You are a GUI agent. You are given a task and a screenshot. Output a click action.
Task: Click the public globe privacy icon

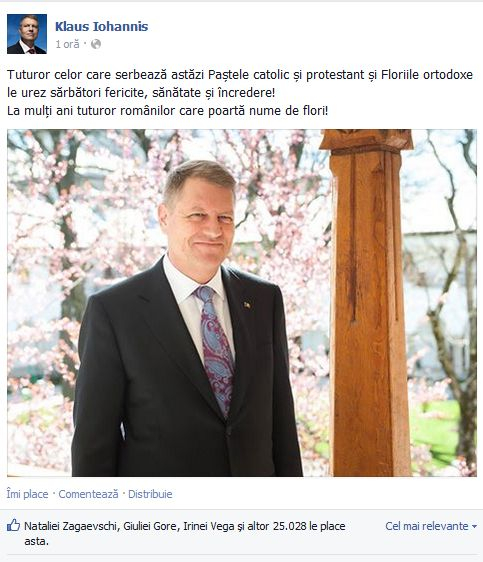click(96, 44)
